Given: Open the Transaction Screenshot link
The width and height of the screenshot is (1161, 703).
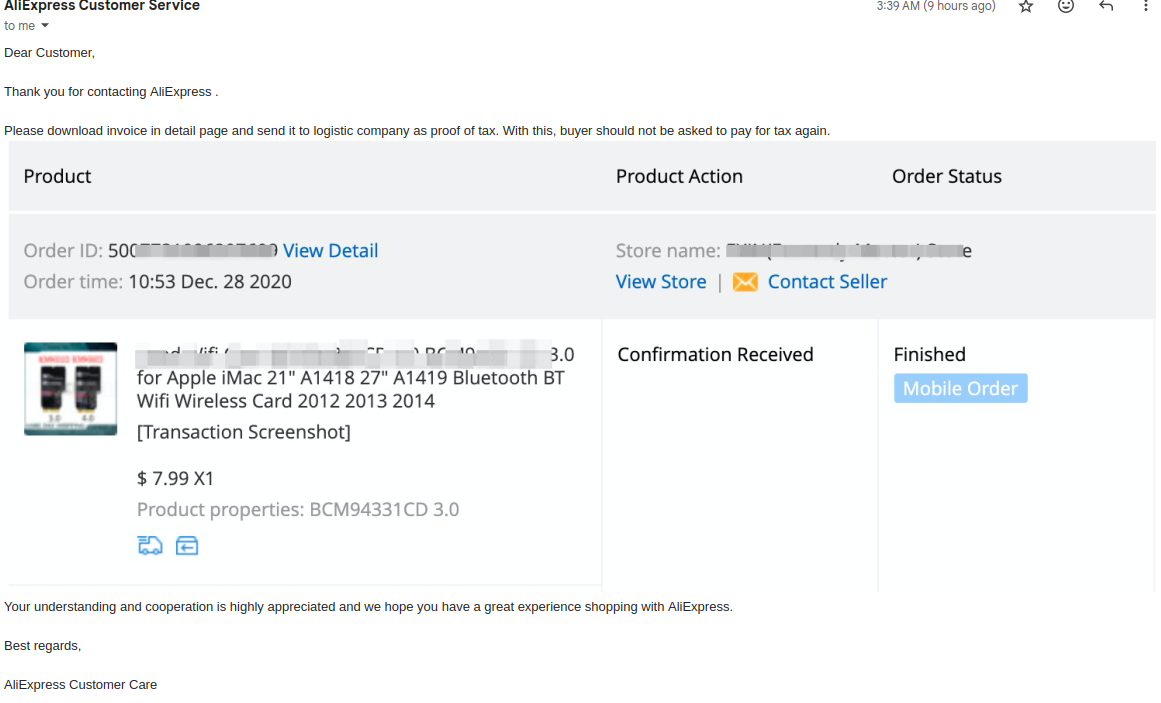Looking at the screenshot, I should [244, 432].
